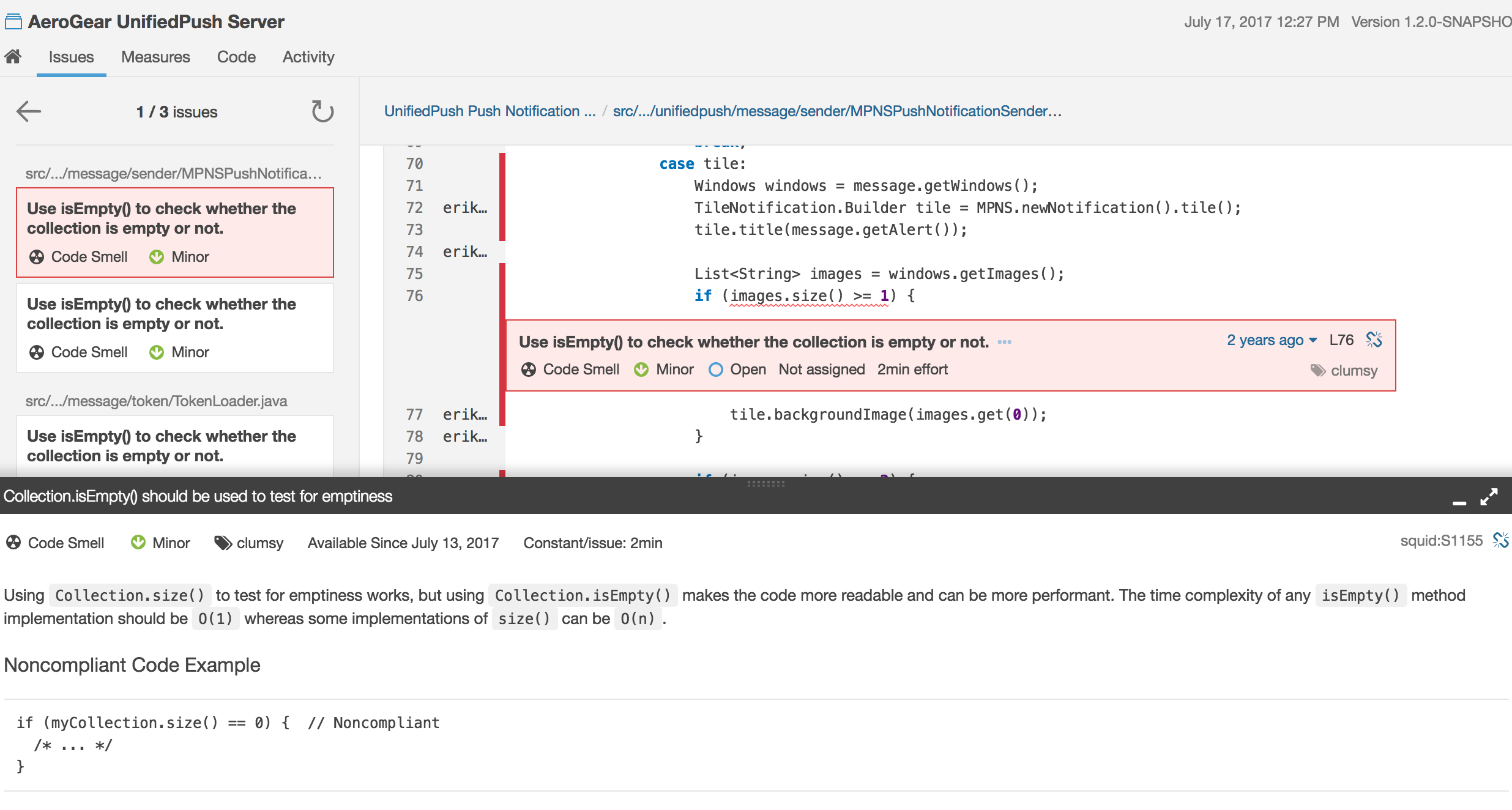Click Minor severity icon in first issue card
The image size is (1512, 810).
[x=157, y=257]
